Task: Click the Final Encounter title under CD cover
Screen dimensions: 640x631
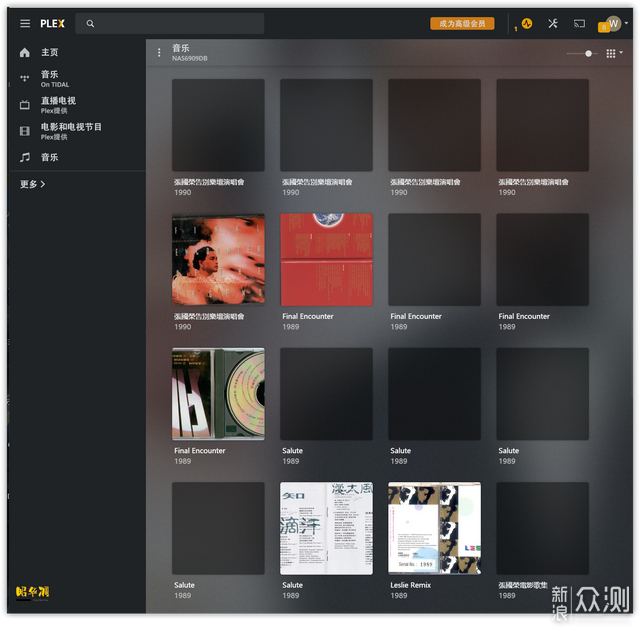Action: point(200,451)
